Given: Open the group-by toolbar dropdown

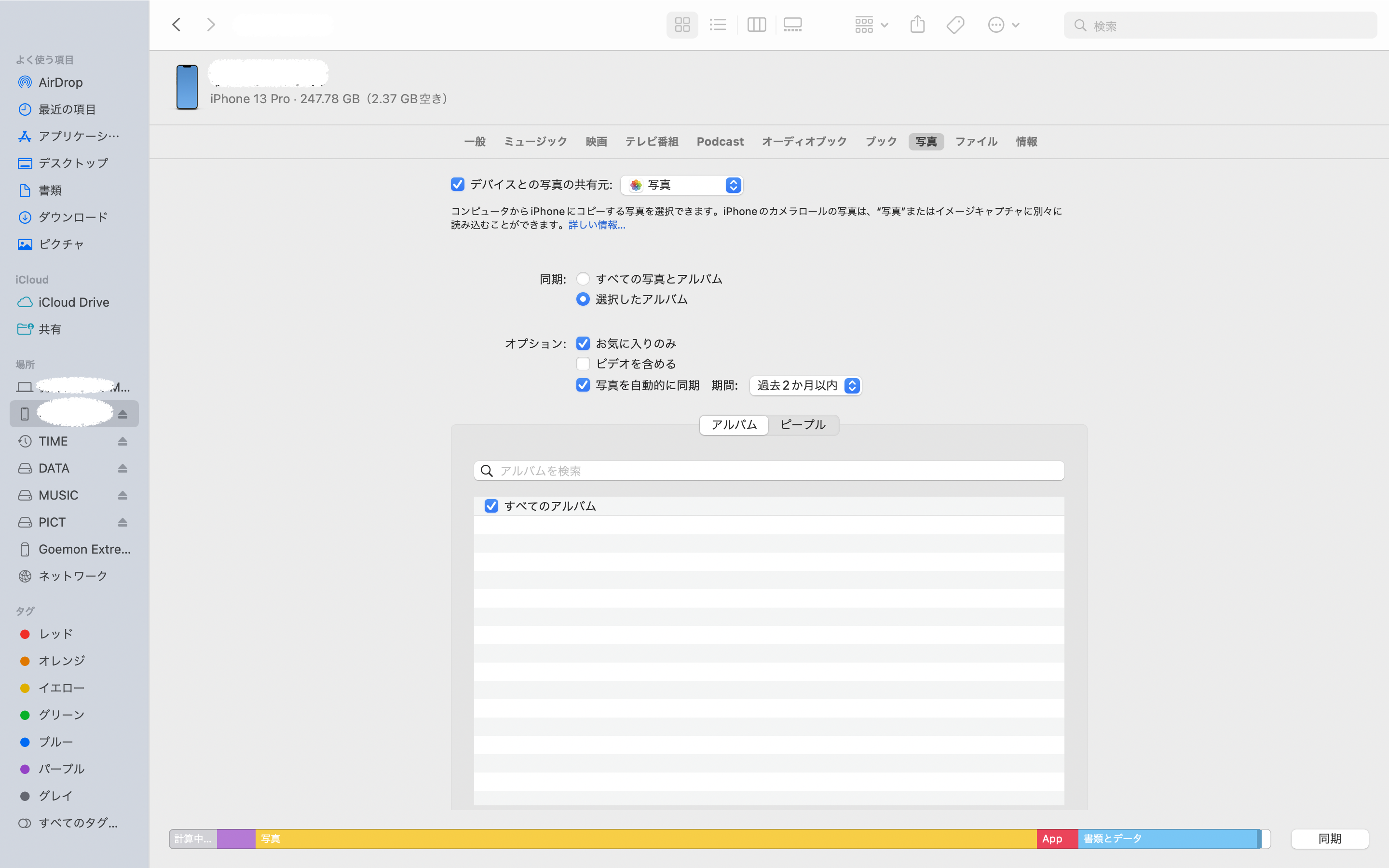Looking at the screenshot, I should pos(871,25).
